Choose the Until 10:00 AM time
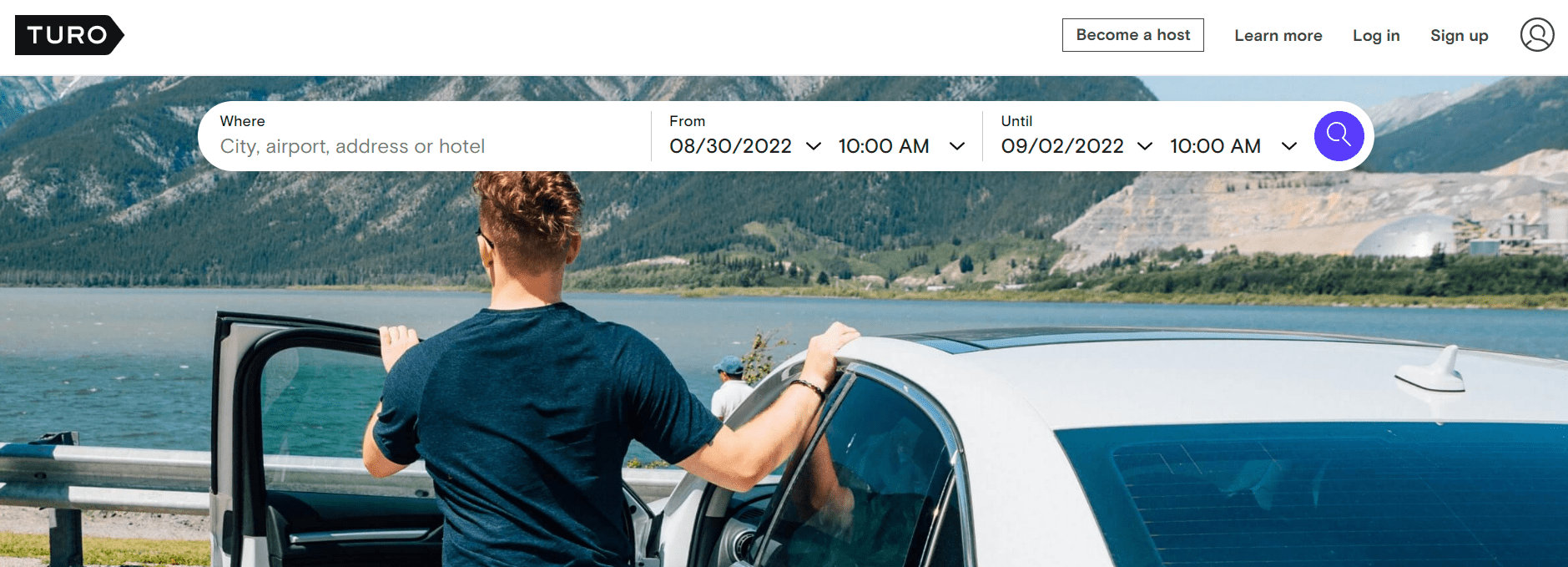Image resolution: width=1568 pixels, height=567 pixels. [x=1215, y=146]
